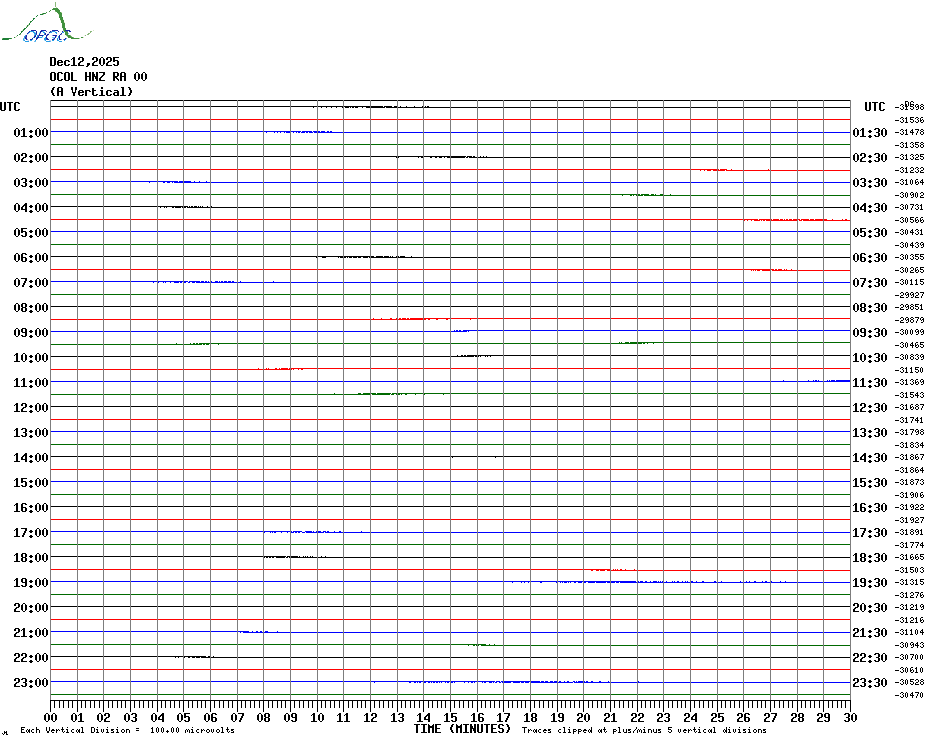The height and width of the screenshot is (744, 930).
Task: Click the right 'UTC' axis heading
Action: [874, 107]
